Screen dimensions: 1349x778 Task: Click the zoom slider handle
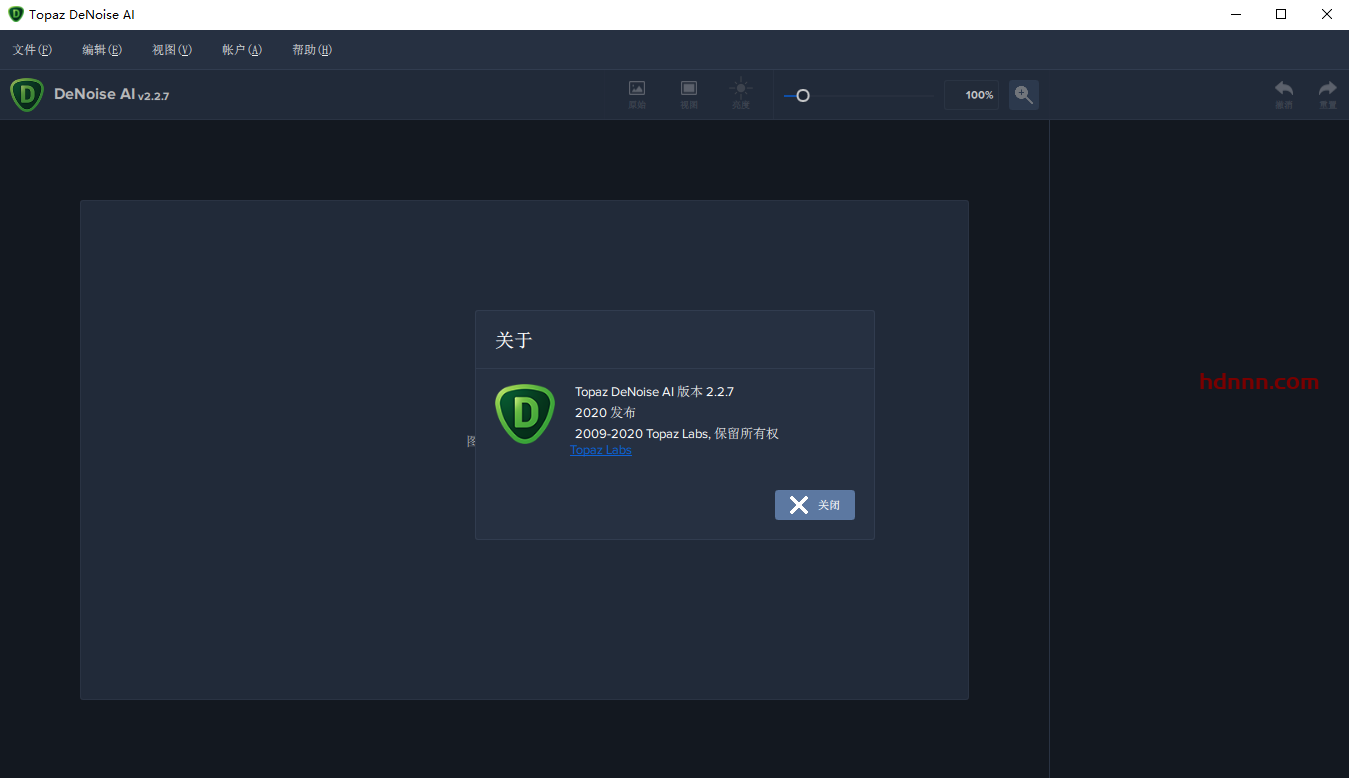(802, 96)
